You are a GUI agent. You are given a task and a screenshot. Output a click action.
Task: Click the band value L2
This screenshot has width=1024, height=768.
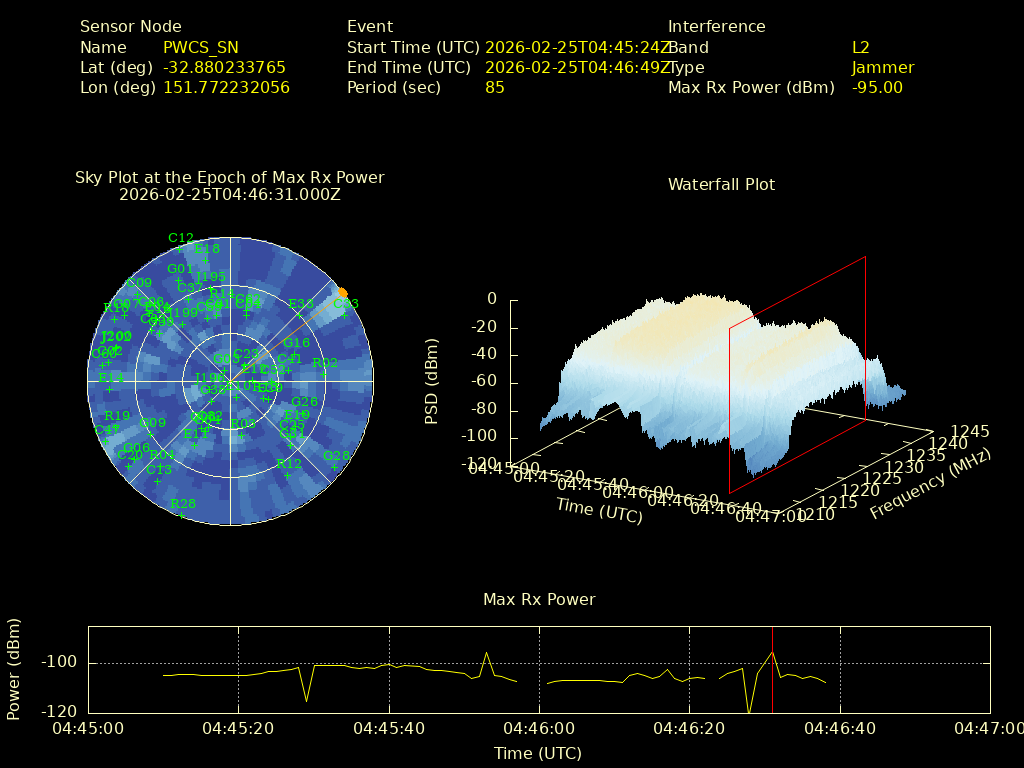861,47
